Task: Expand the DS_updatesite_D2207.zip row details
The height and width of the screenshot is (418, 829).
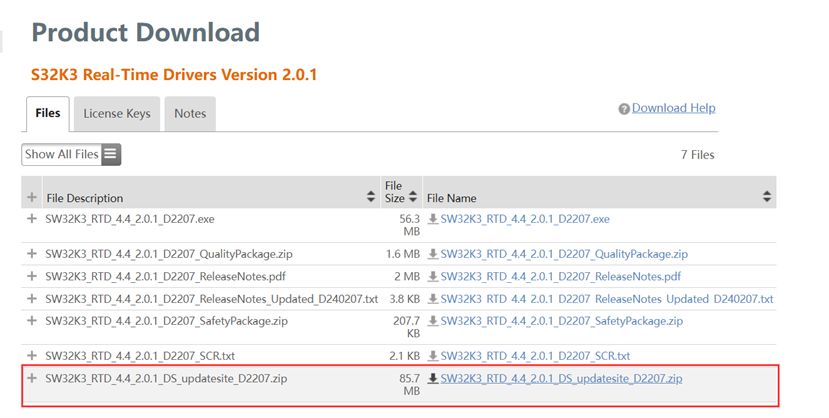Action: coord(32,378)
